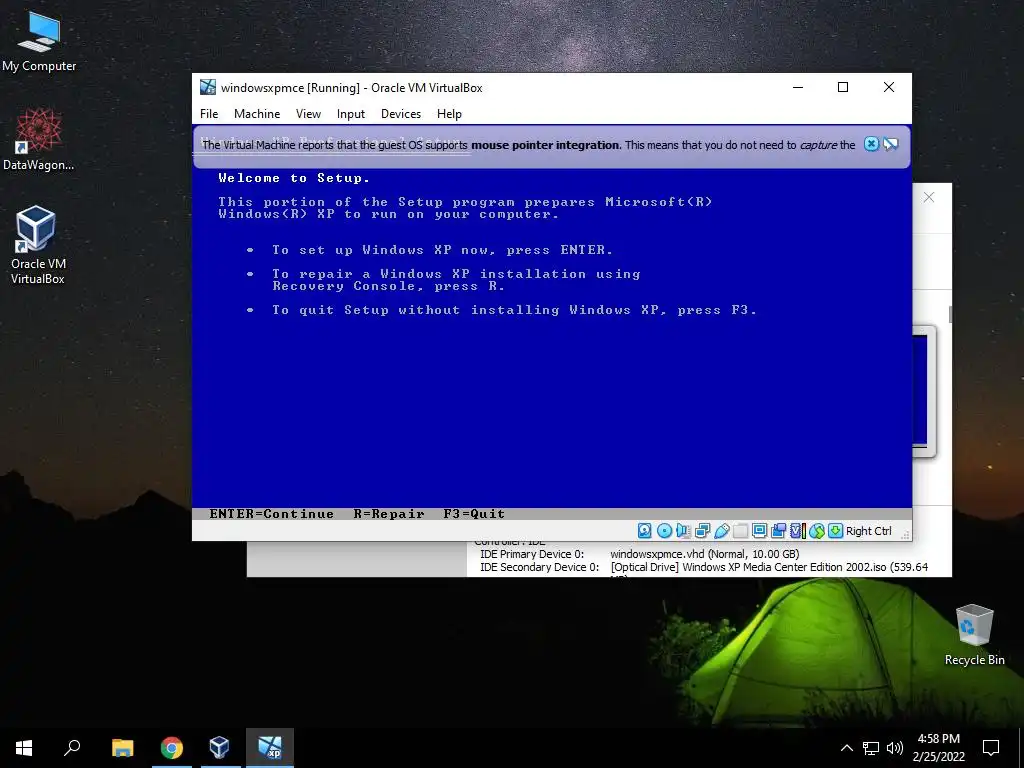Screen dimensions: 1024x768
Task: Click F3=Quit in setup status line
Action: [474, 514]
